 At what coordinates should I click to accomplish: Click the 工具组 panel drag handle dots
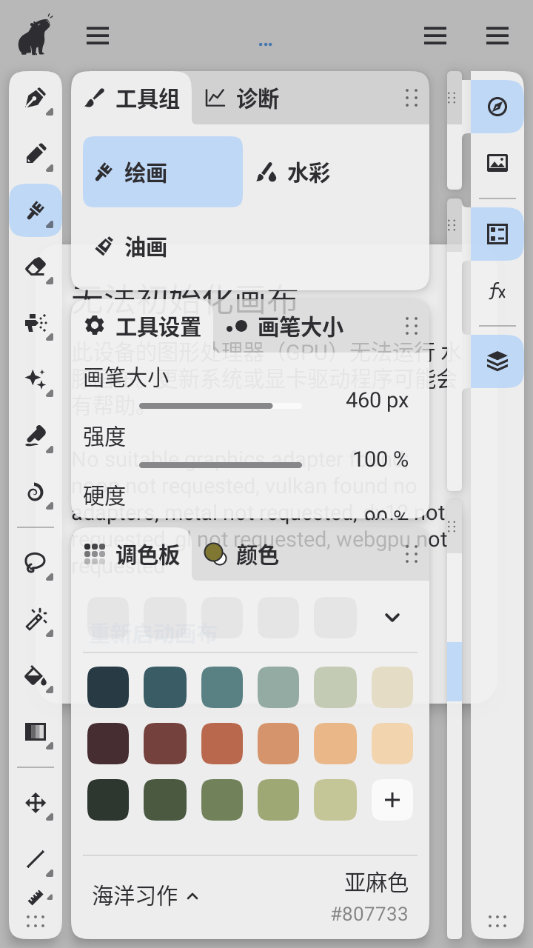tap(412, 98)
